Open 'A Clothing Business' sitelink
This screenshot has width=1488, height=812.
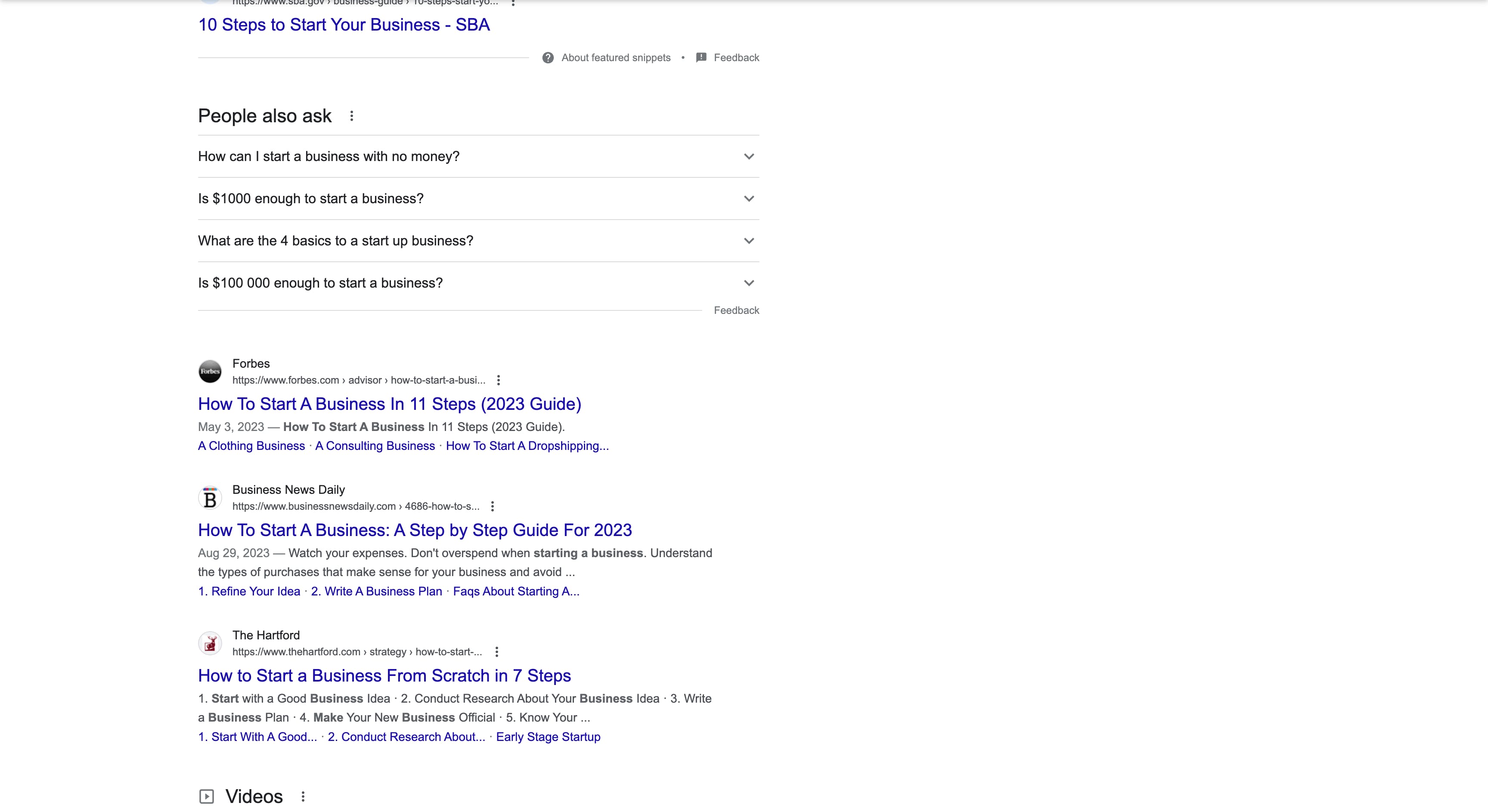(x=251, y=446)
